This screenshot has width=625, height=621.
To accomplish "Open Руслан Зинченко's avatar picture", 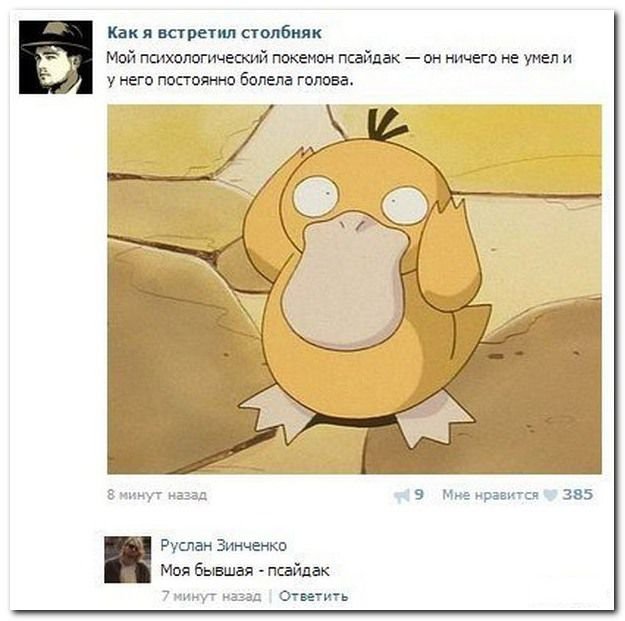I will pyautogui.click(x=128, y=560).
